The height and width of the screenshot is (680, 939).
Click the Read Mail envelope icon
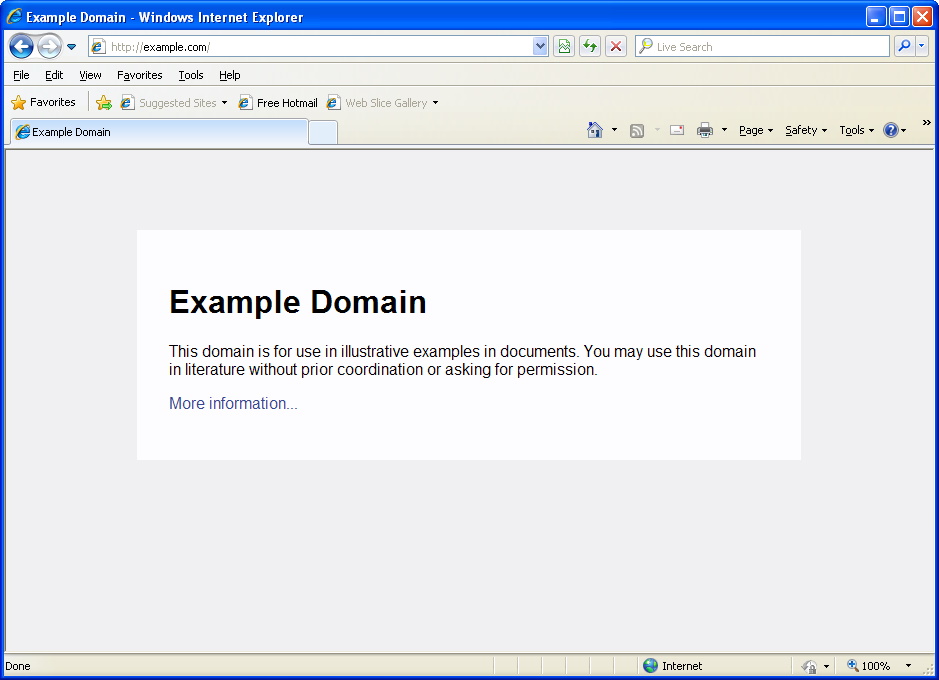point(677,130)
